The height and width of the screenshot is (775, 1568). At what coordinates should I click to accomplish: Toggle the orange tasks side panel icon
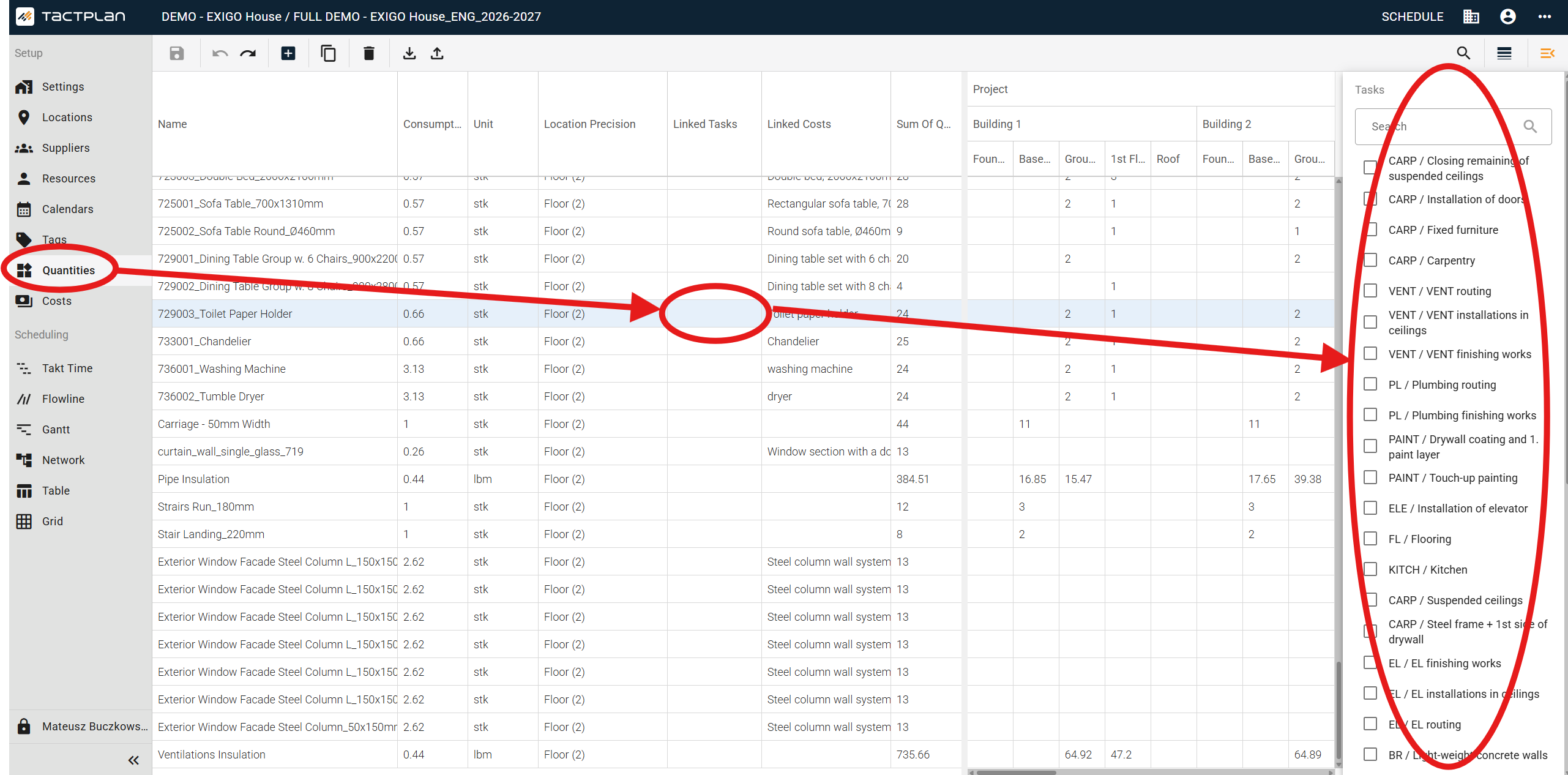click(1547, 53)
